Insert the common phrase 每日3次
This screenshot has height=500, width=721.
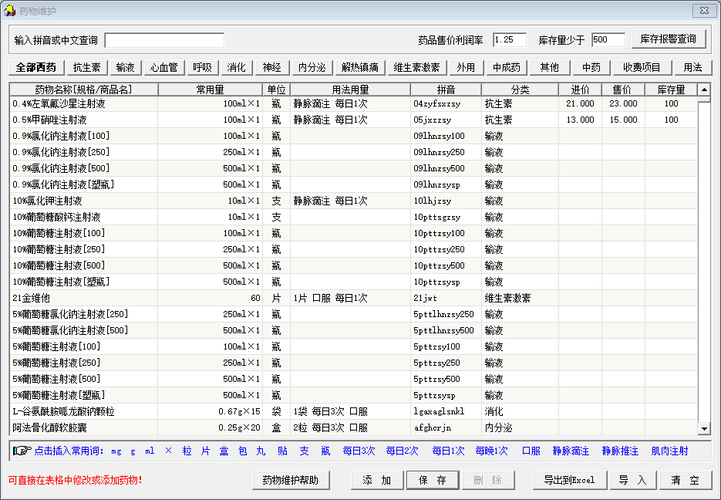point(359,451)
